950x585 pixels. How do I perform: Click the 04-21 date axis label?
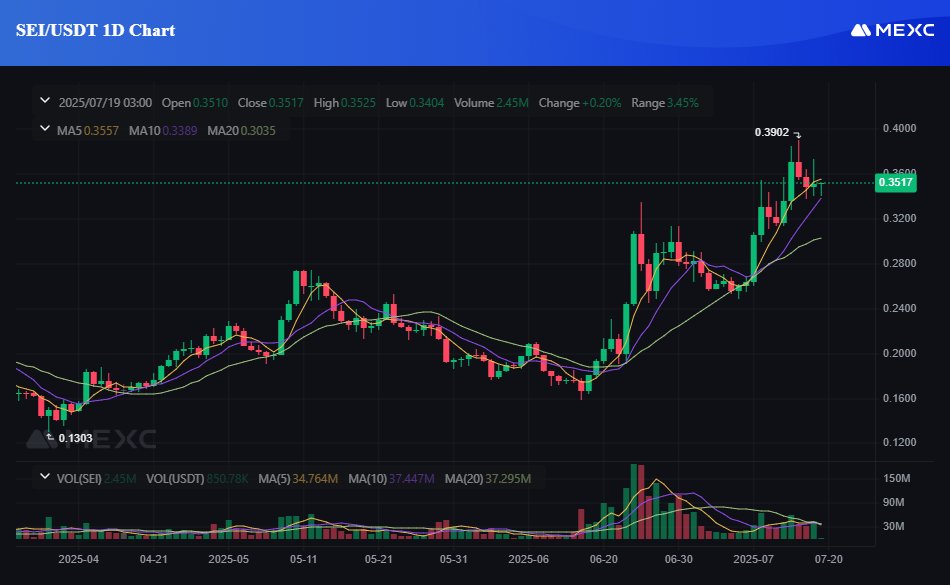153,559
